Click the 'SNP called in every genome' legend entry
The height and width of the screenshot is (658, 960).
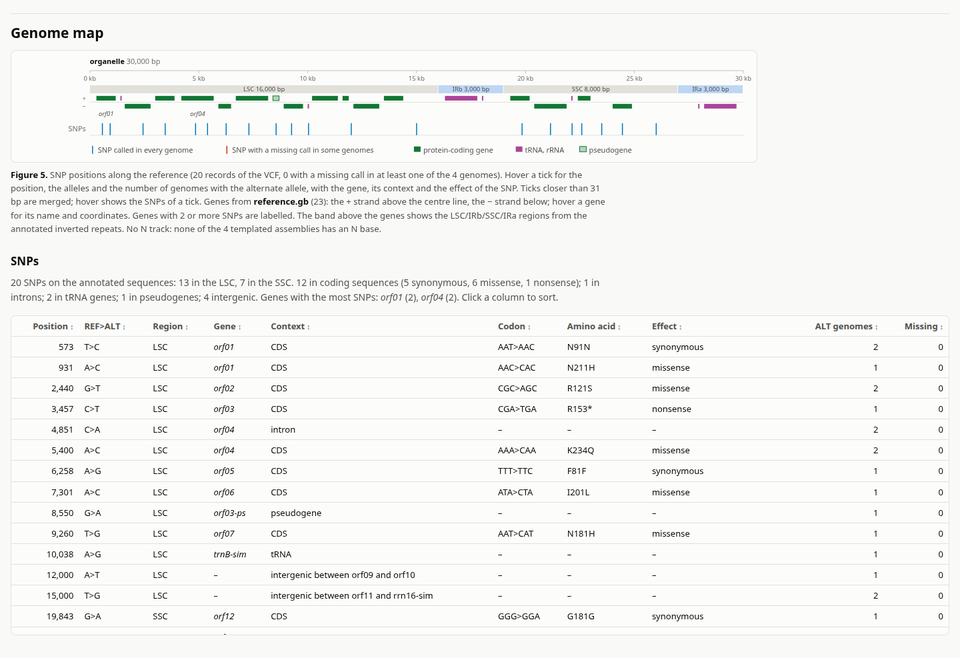pyautogui.click(x=142, y=150)
